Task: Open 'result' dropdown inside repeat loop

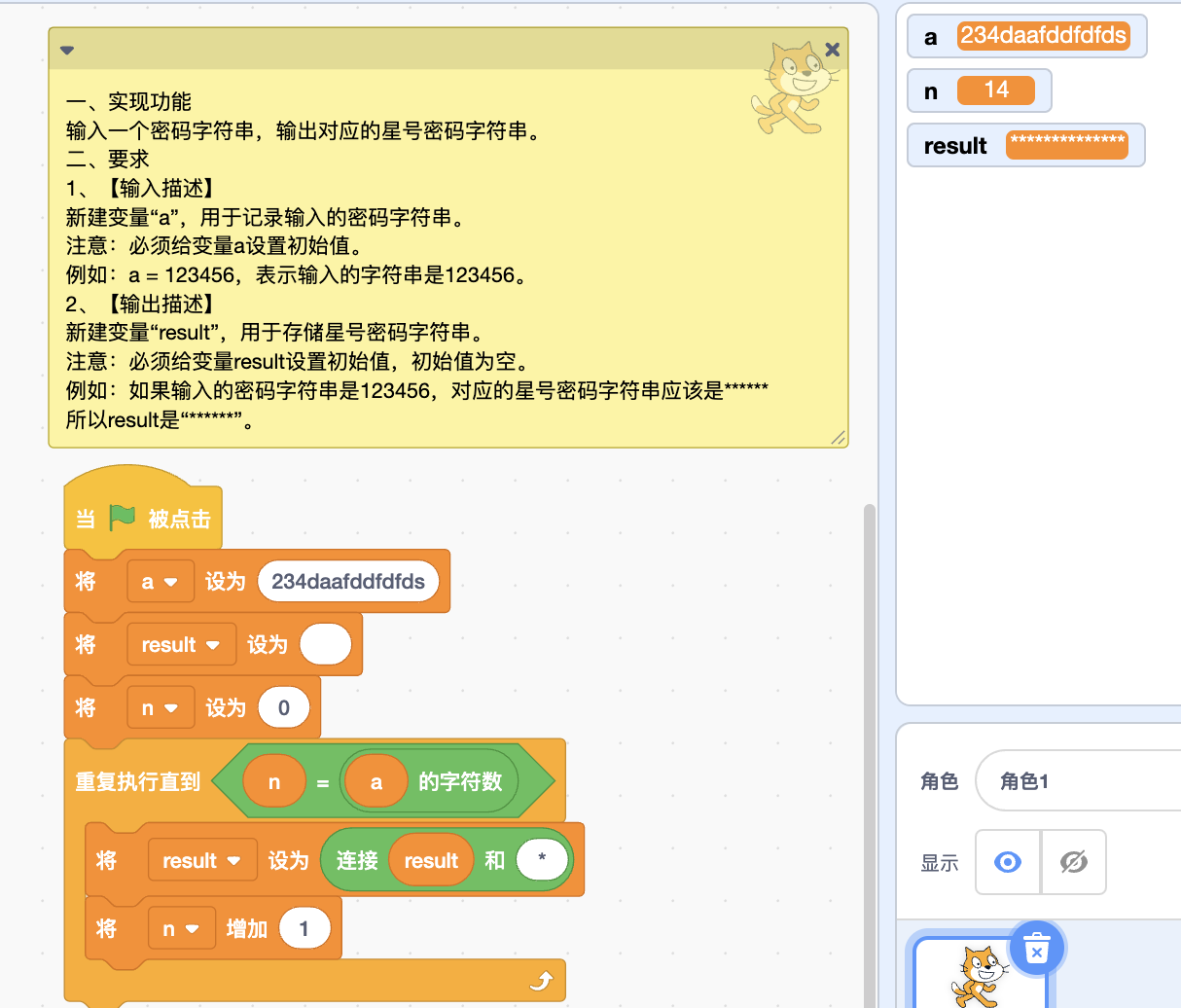Action: (202, 860)
